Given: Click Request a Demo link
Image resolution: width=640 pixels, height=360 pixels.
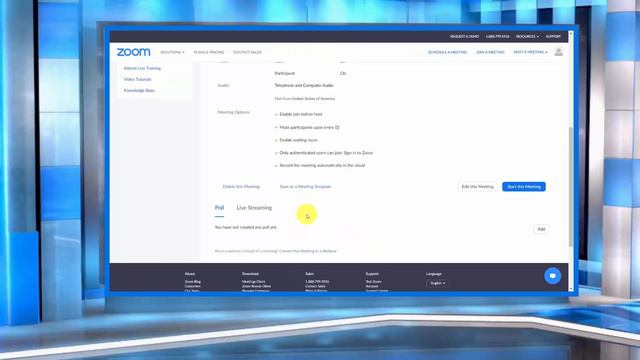Looking at the screenshot, I should (464, 36).
